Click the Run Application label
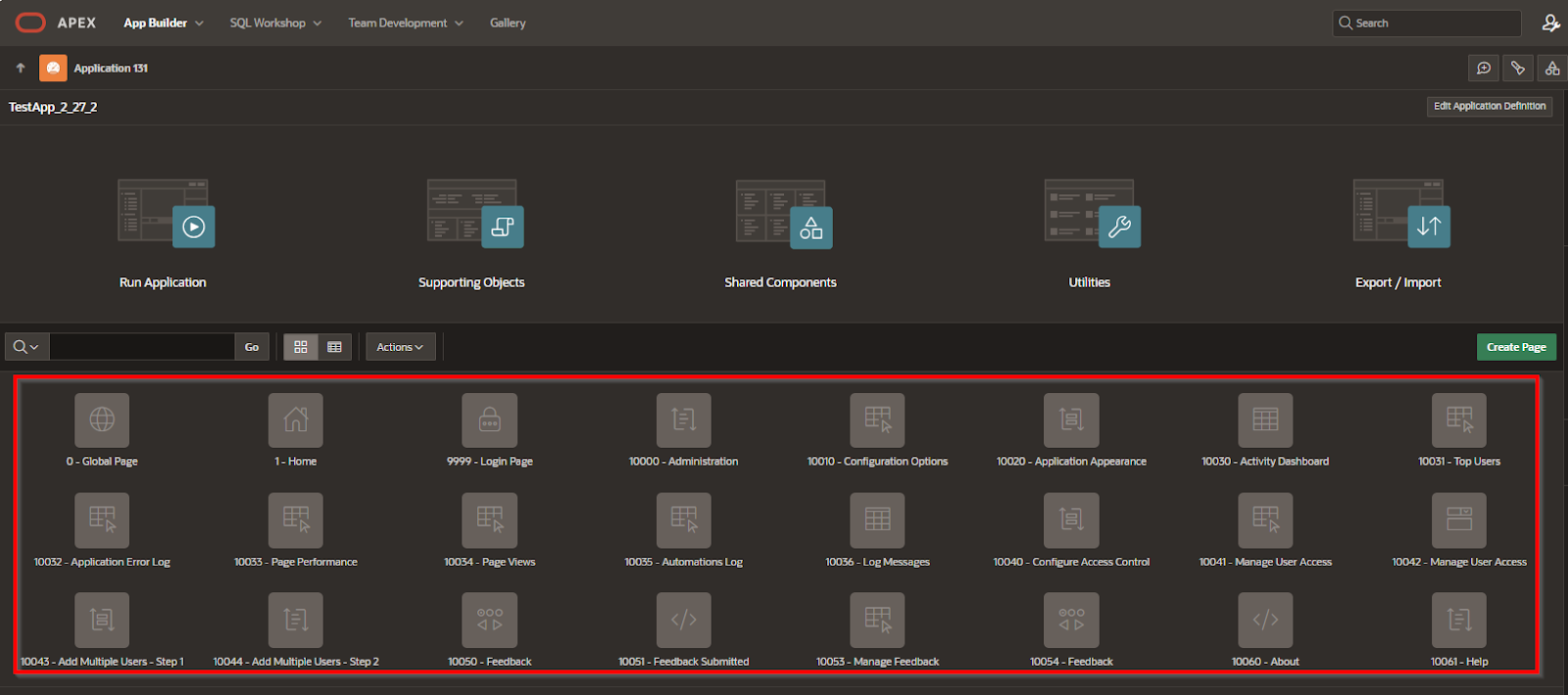The height and width of the screenshot is (695, 1568). (x=163, y=282)
